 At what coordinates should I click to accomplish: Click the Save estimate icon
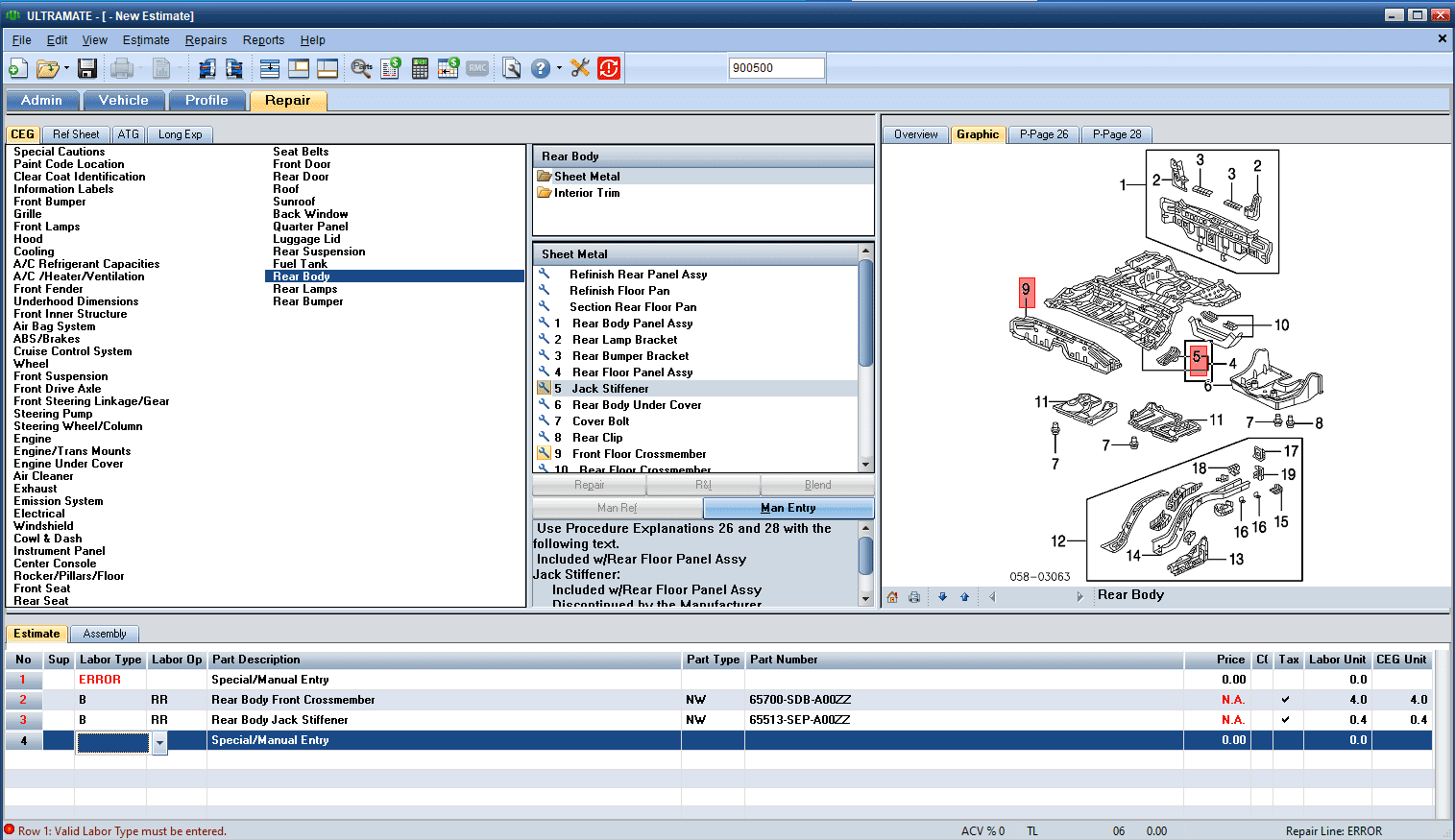(x=86, y=68)
